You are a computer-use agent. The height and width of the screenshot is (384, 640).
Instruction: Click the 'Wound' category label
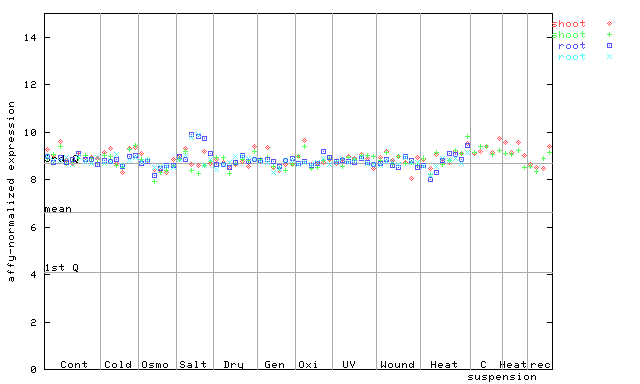pyautogui.click(x=397, y=364)
